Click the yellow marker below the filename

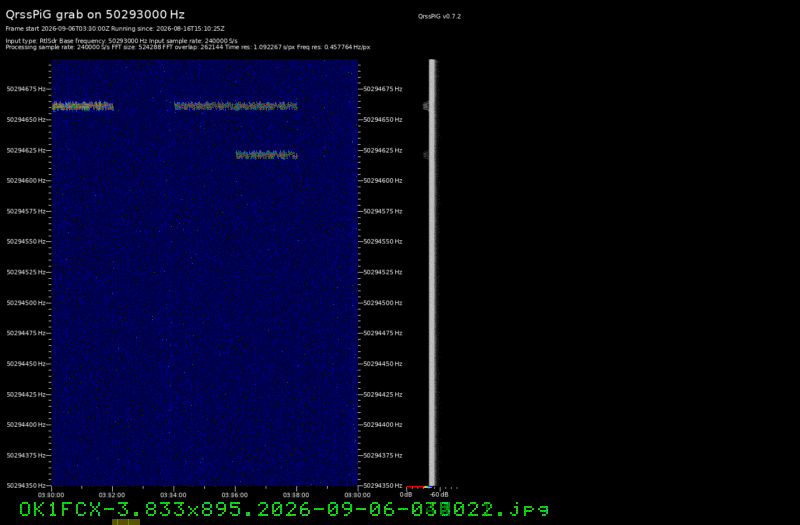(x=126, y=522)
